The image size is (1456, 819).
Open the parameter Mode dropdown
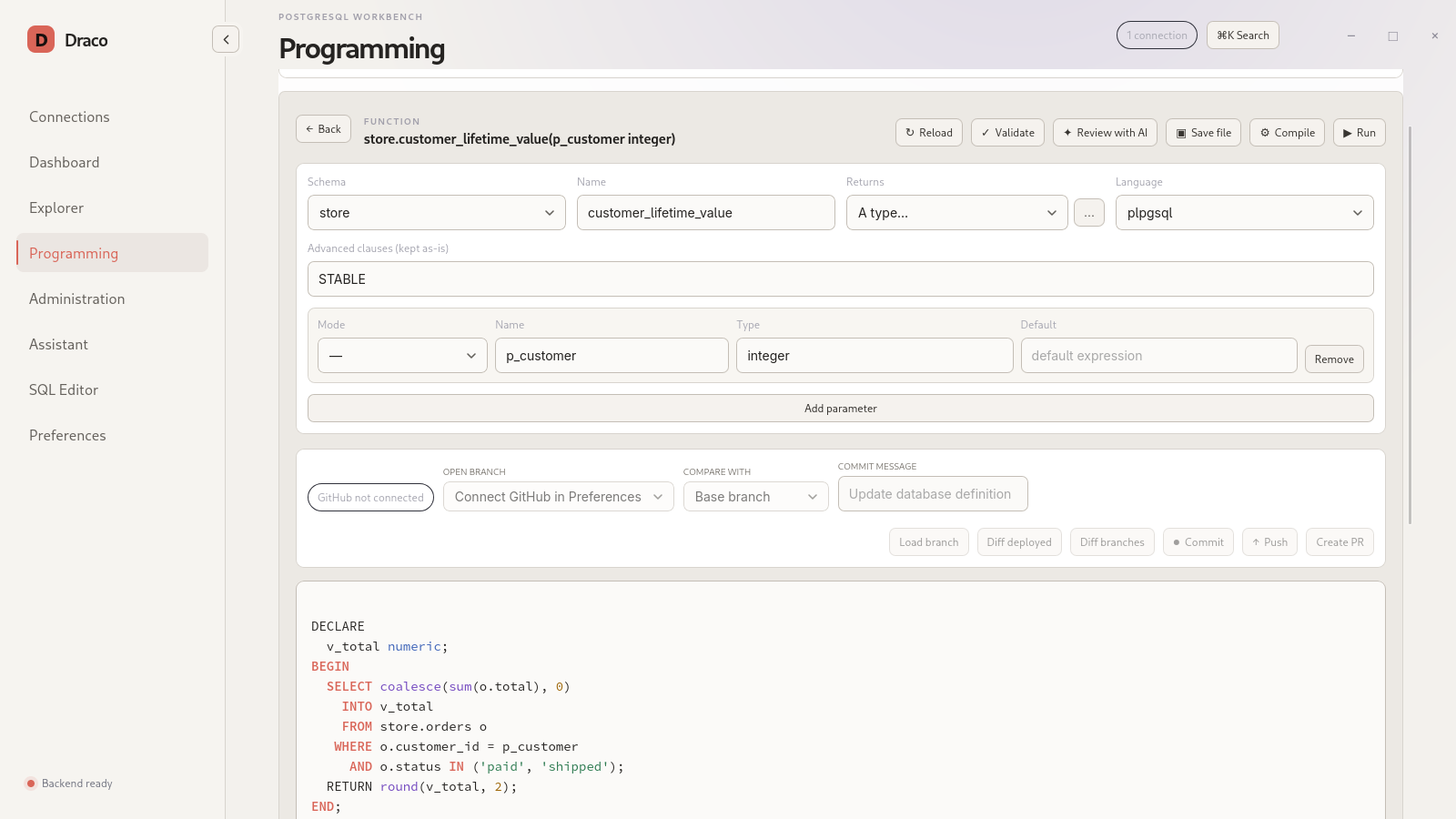(402, 356)
